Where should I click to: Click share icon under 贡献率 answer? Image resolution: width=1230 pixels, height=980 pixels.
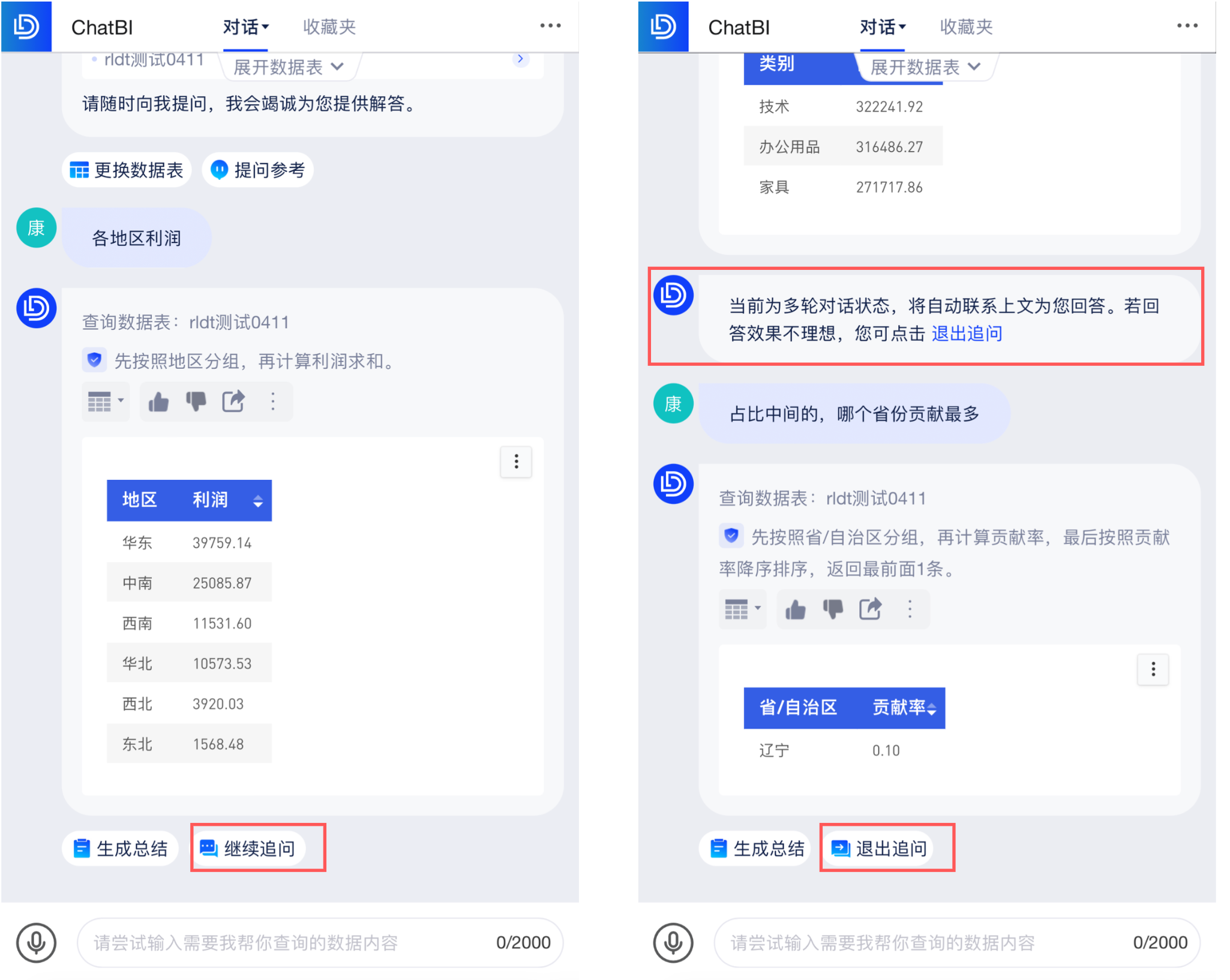(x=871, y=609)
